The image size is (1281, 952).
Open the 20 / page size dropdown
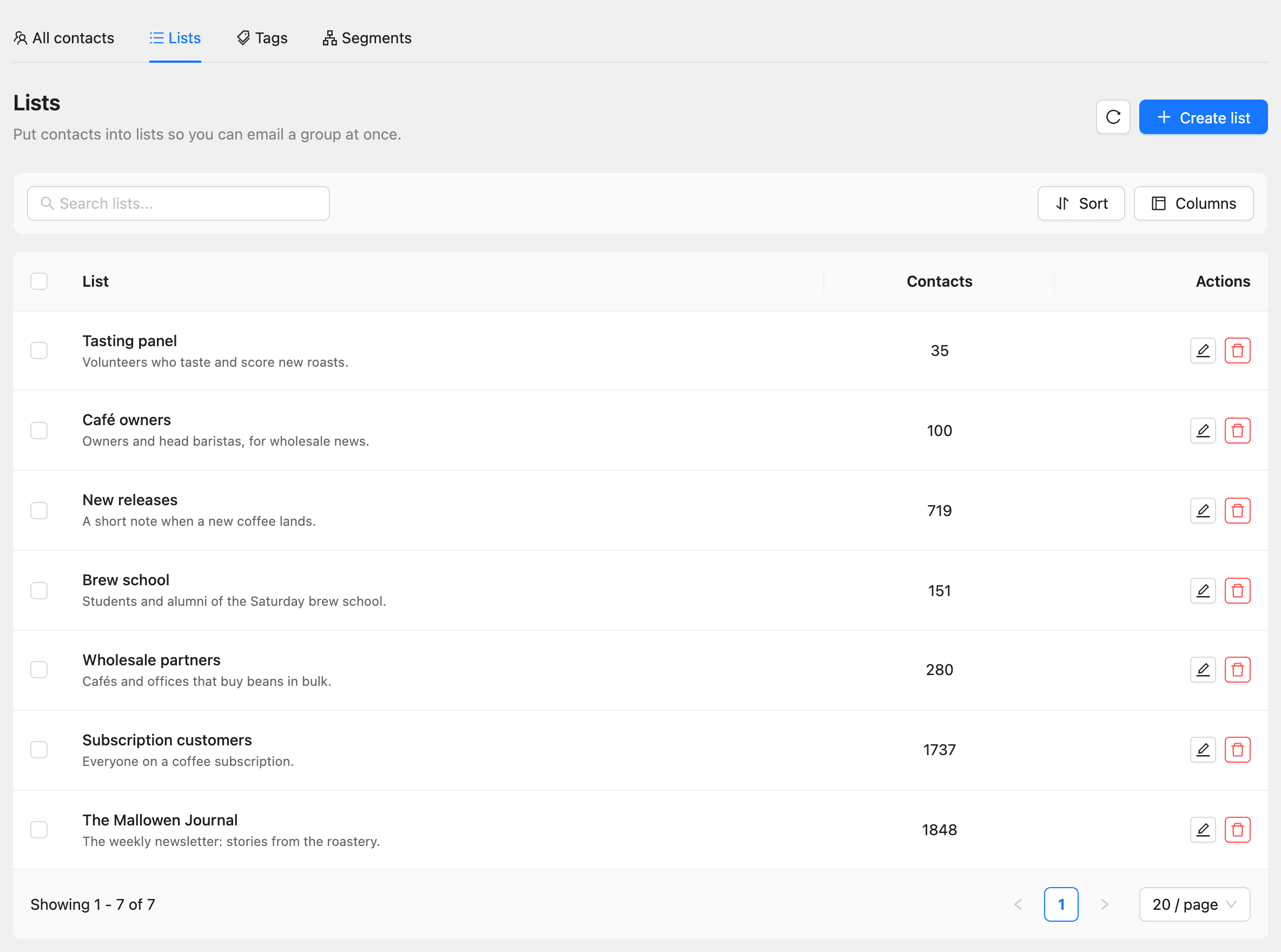pos(1194,904)
